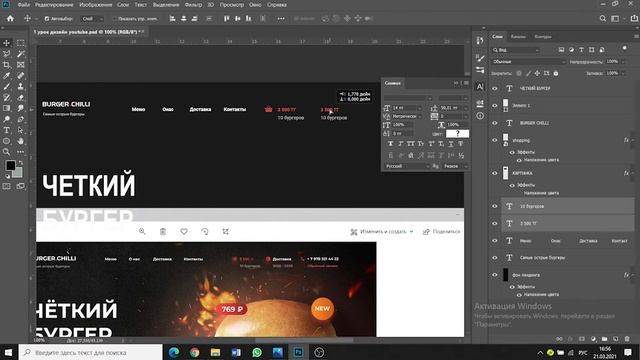Viewport: 640px width, 360px height.
Task: Select the Zoom tool in the left toolbar
Action: pyautogui.click(x=7, y=152)
